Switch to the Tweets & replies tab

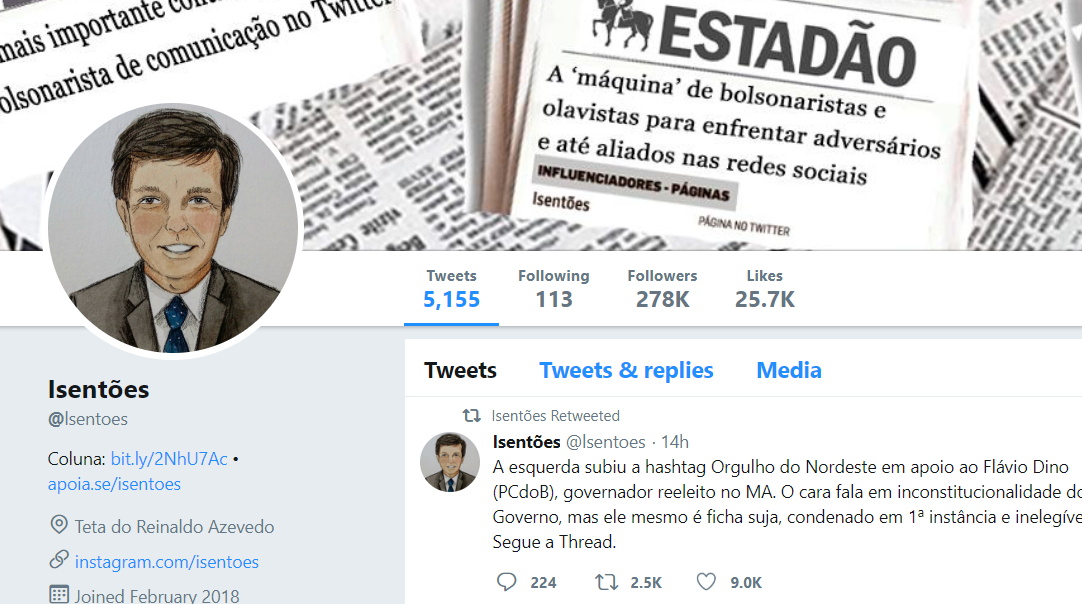626,370
